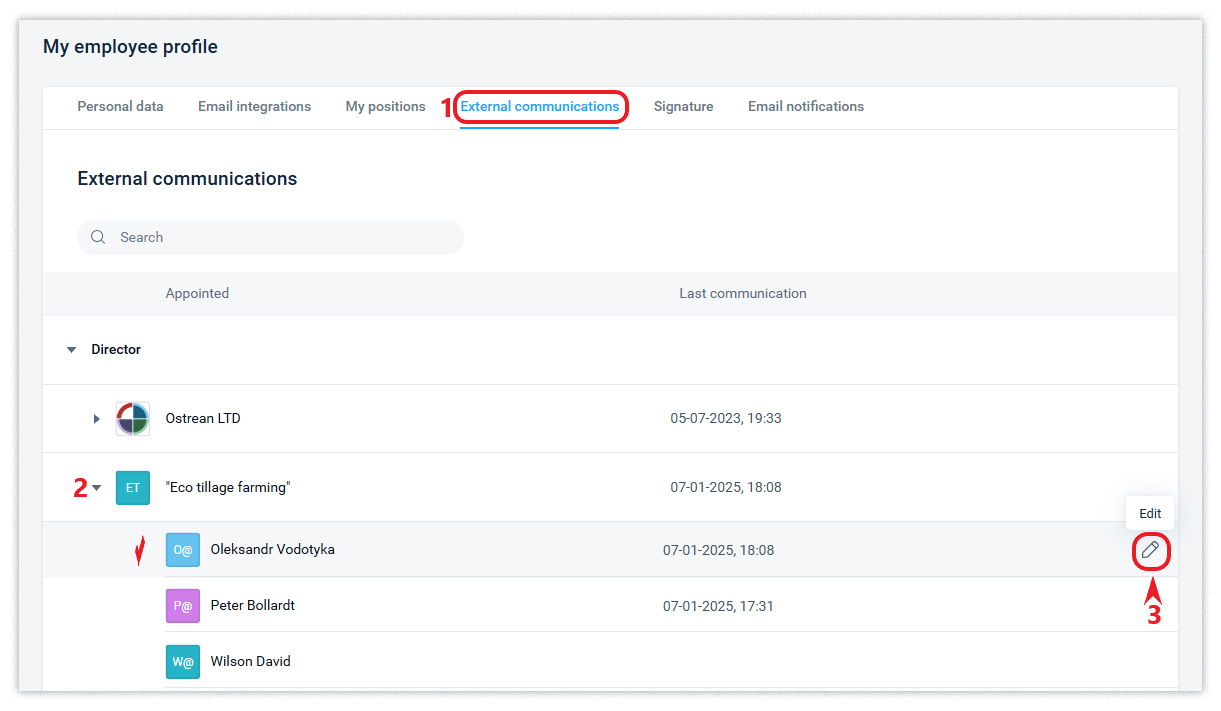Click the Ostrean LTD company logo
The height and width of the screenshot is (711, 1221).
pos(133,419)
